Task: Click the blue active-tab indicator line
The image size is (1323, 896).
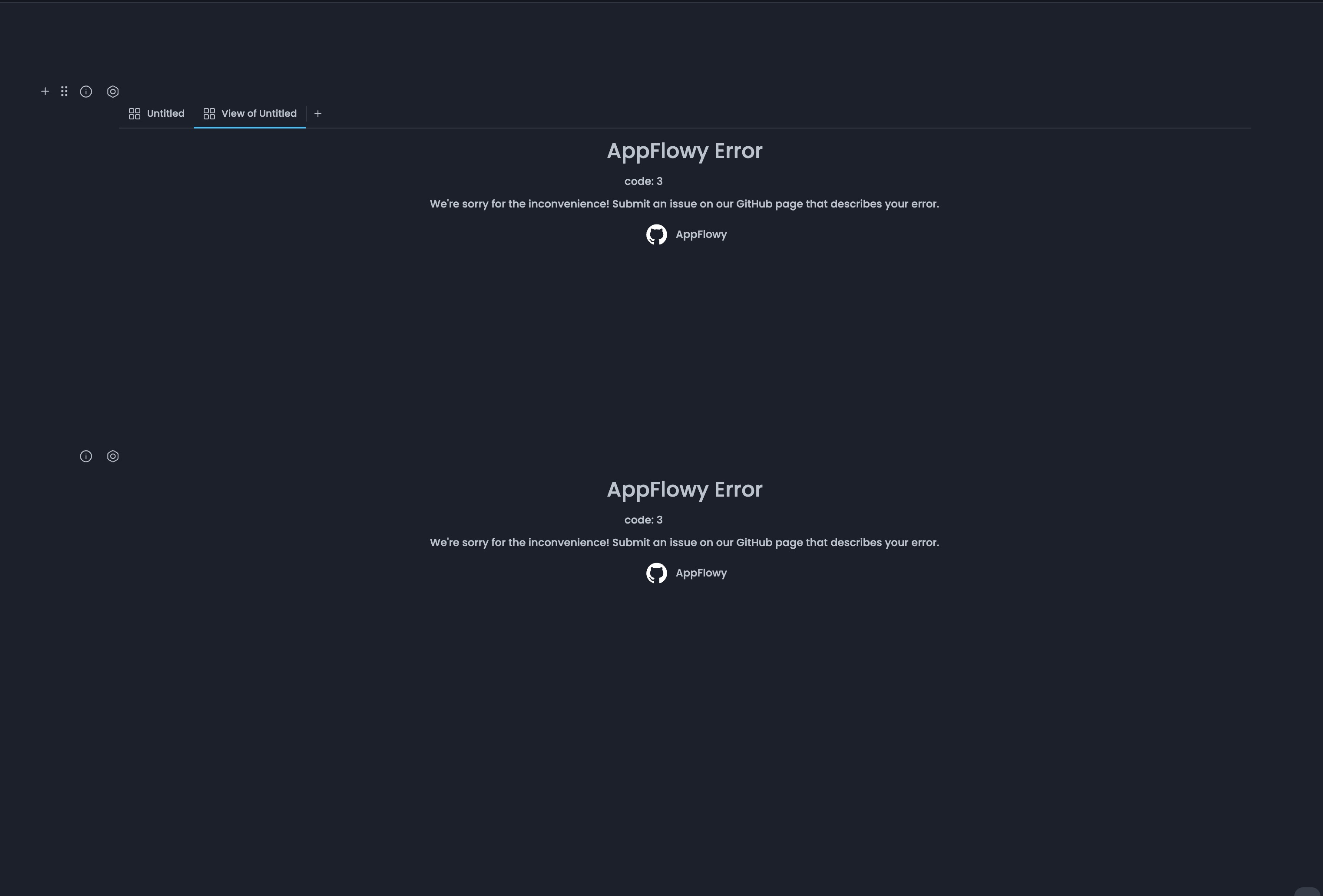Action: click(x=249, y=129)
